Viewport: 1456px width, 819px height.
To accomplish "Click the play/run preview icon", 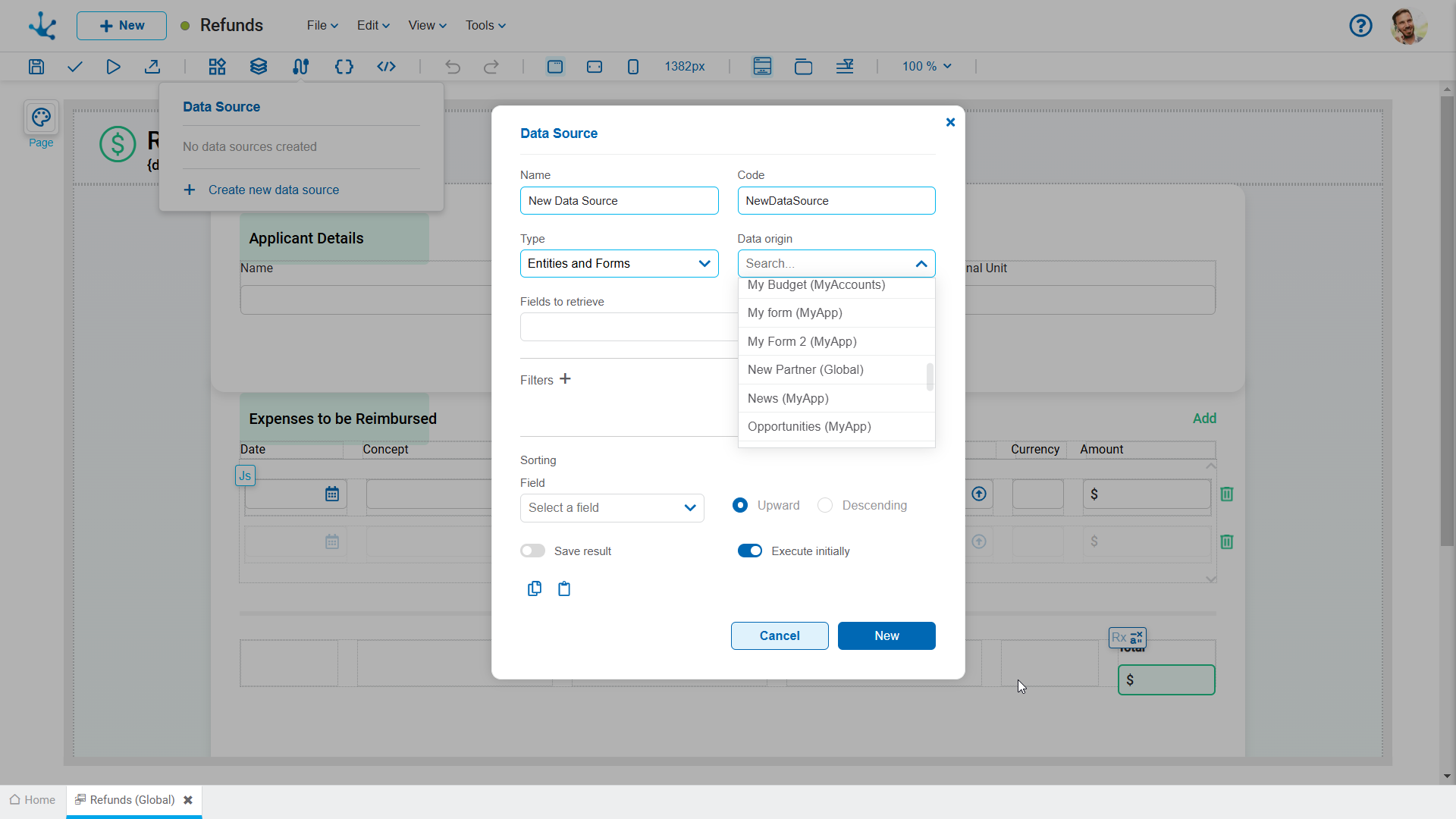I will pos(113,67).
